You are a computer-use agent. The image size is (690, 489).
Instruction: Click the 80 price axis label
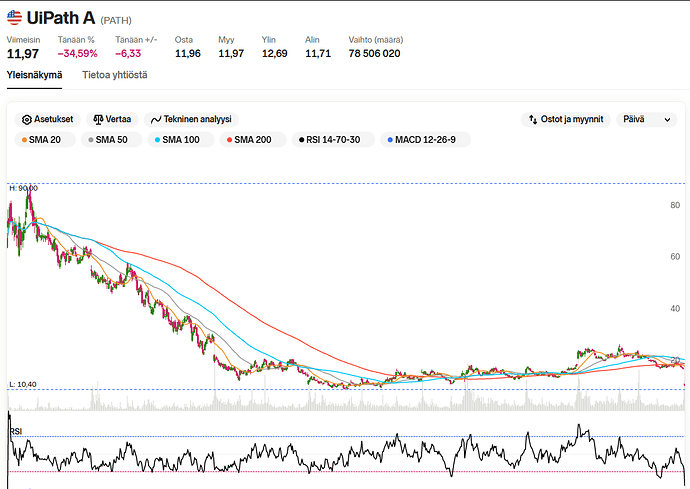coord(675,205)
